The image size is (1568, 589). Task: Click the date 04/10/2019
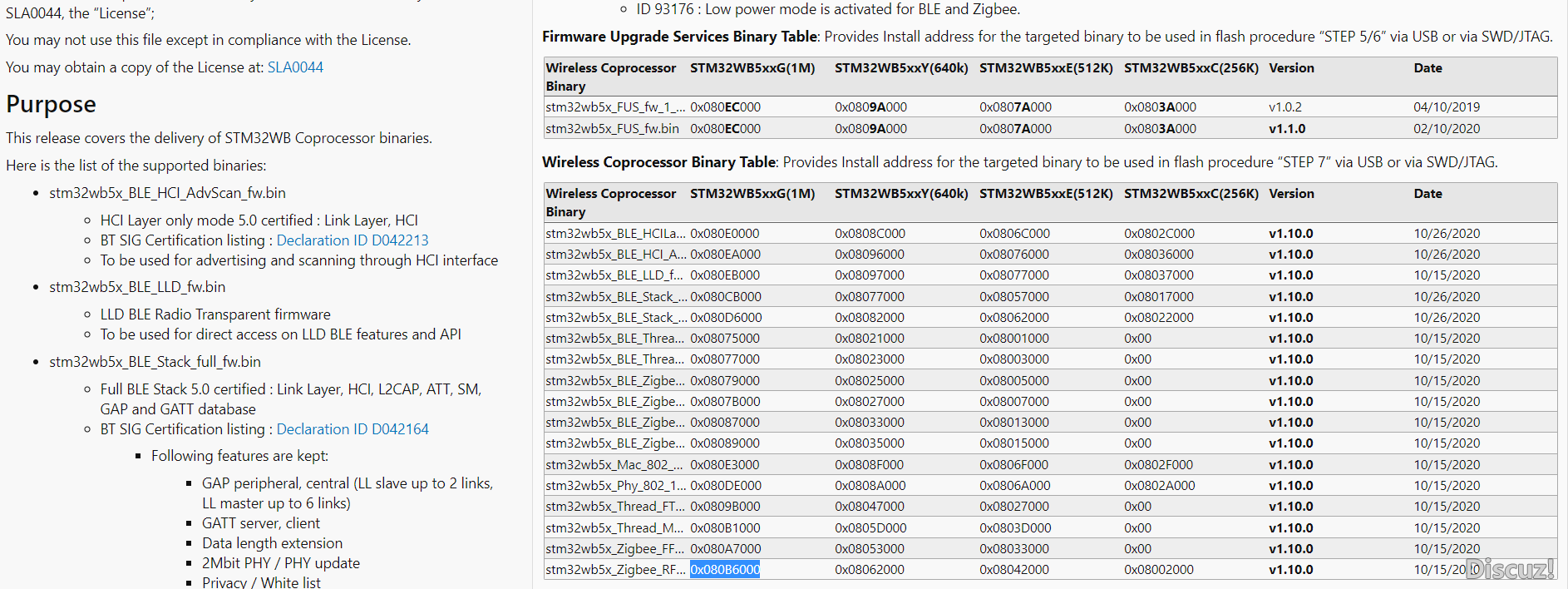[1447, 107]
